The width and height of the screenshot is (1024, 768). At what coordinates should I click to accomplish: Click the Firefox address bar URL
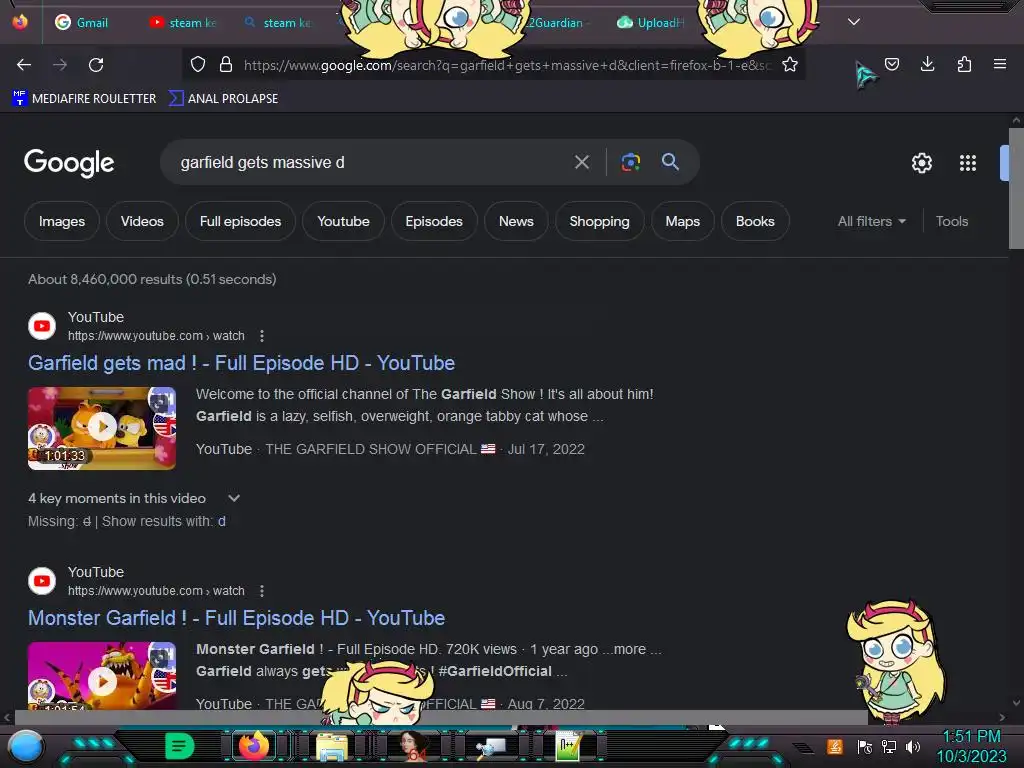tap(507, 65)
